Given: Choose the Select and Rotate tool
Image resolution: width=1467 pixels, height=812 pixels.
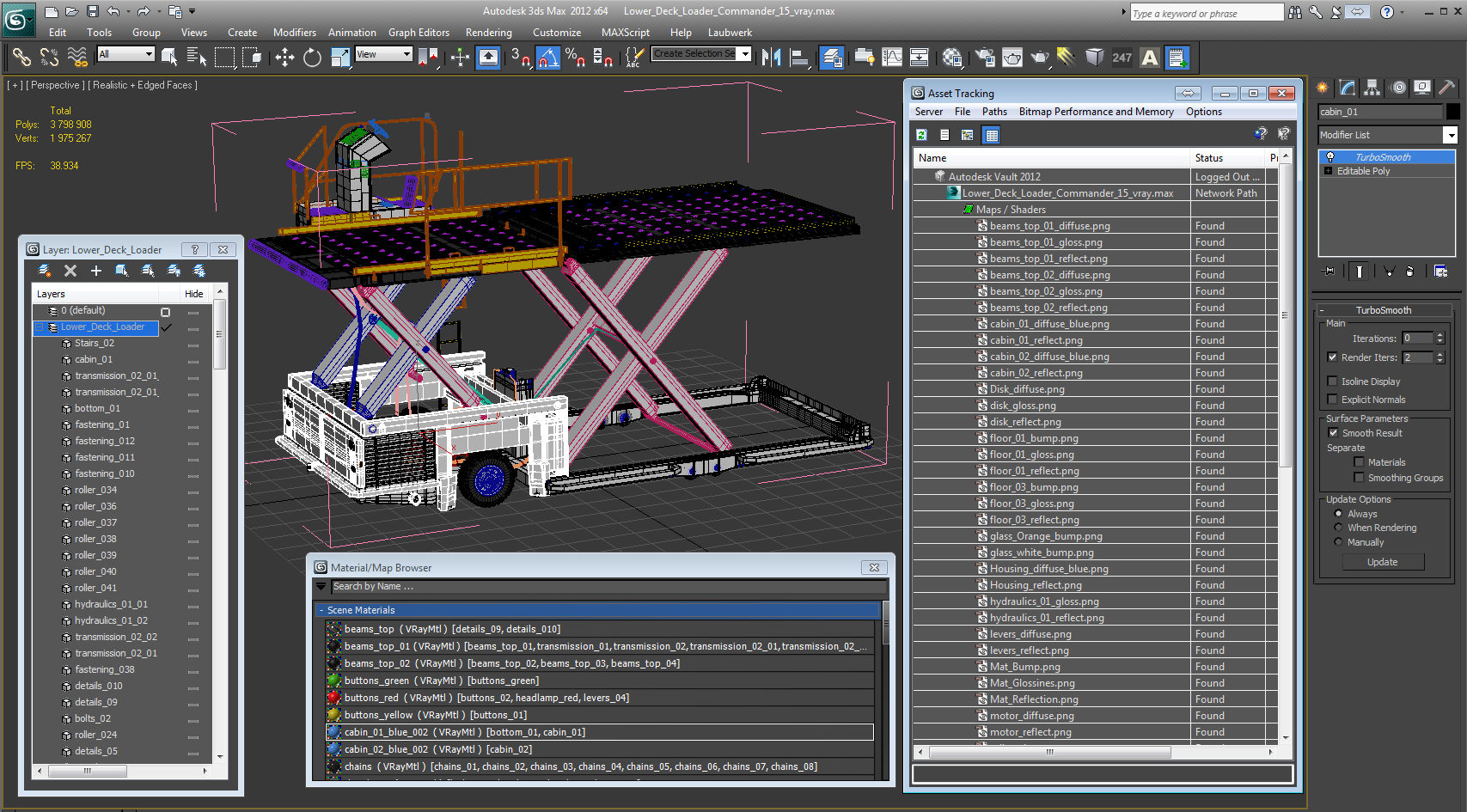Looking at the screenshot, I should pyautogui.click(x=312, y=58).
